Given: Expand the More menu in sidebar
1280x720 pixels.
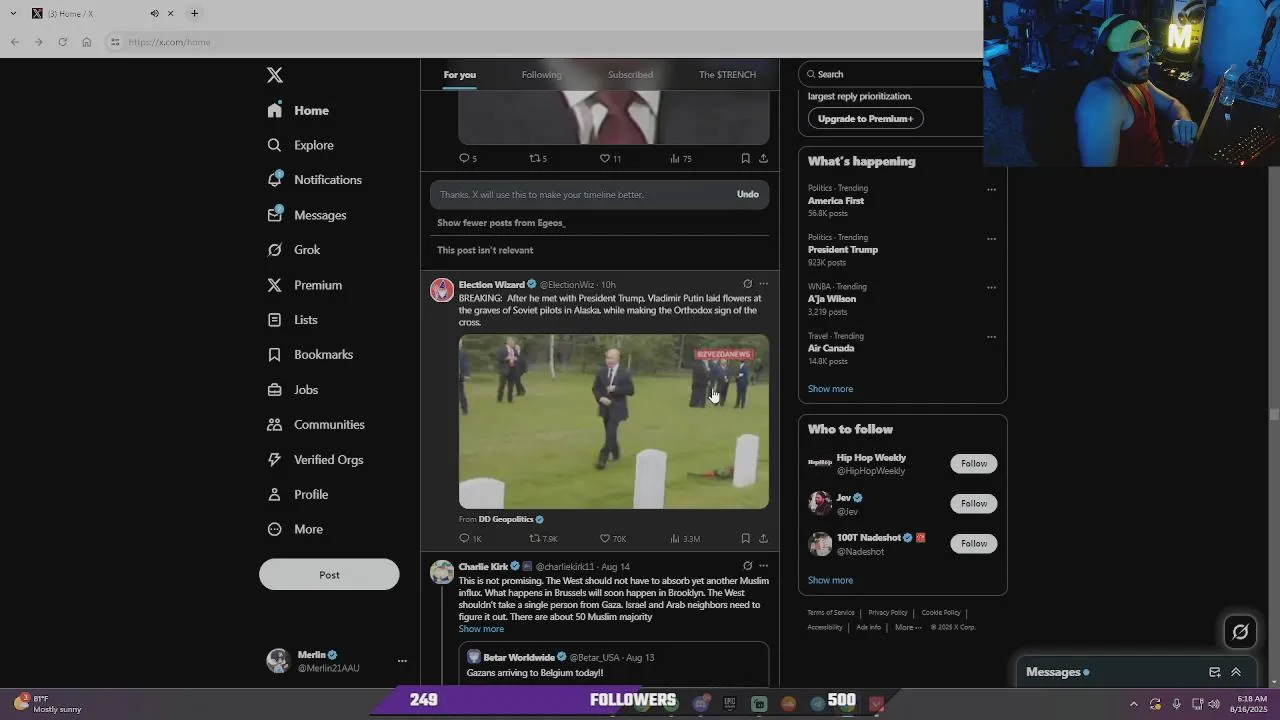Looking at the screenshot, I should [295, 530].
